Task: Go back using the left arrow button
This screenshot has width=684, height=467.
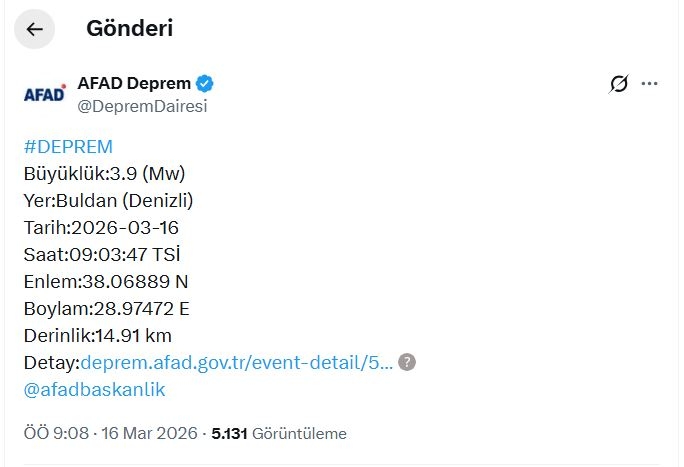Action: tap(34, 29)
